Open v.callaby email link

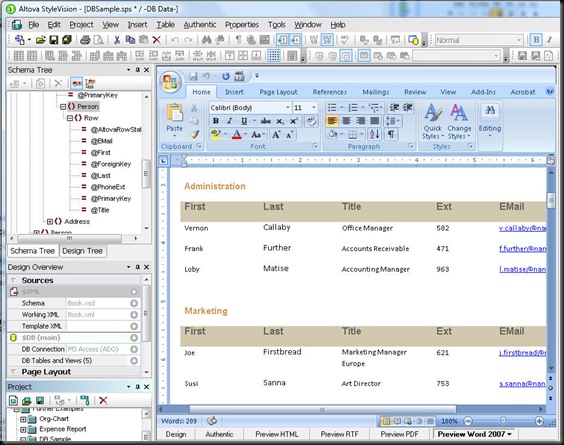coord(522,228)
